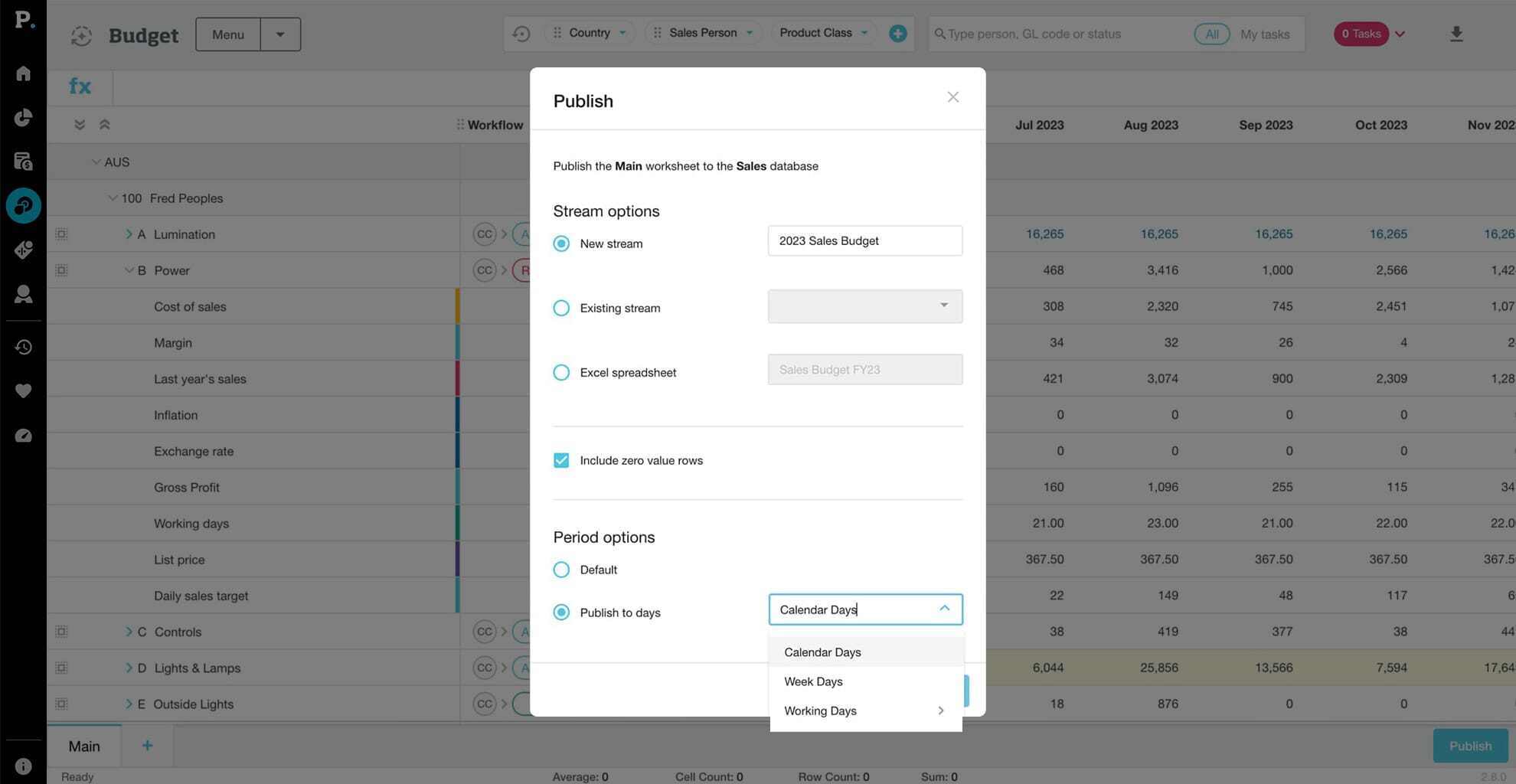This screenshot has height=784, width=1516.
Task: Click the blue add dimension plus icon
Action: [x=897, y=34]
